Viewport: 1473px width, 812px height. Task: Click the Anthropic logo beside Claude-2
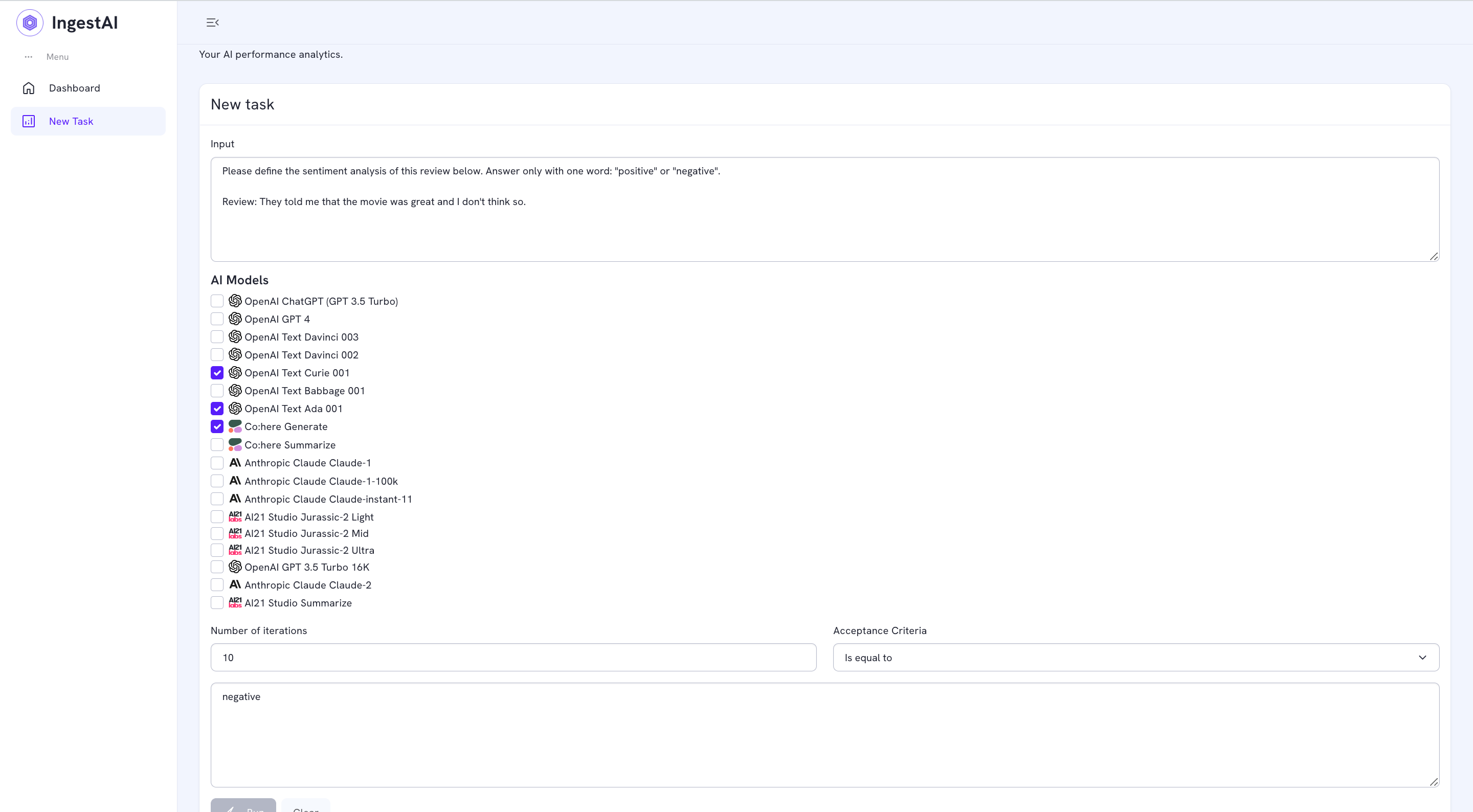(x=235, y=584)
